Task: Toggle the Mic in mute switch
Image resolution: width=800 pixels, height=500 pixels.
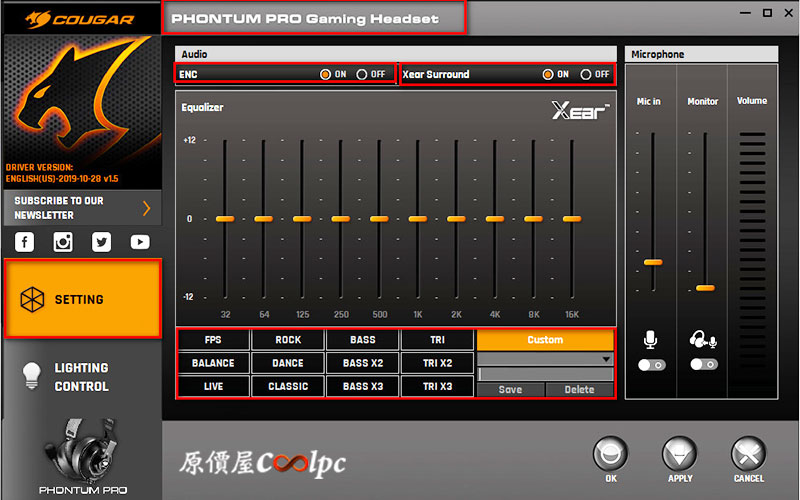Action: [x=651, y=365]
